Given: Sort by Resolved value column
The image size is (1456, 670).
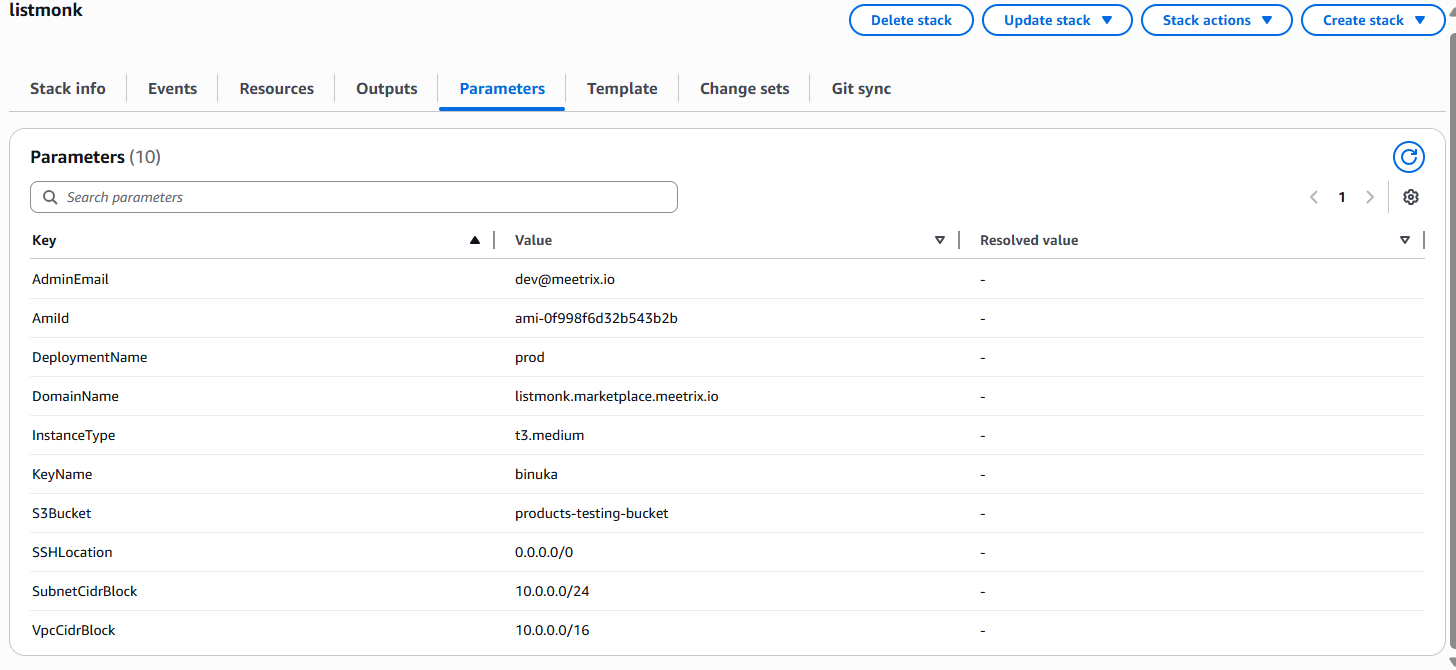Looking at the screenshot, I should pyautogui.click(x=1405, y=240).
